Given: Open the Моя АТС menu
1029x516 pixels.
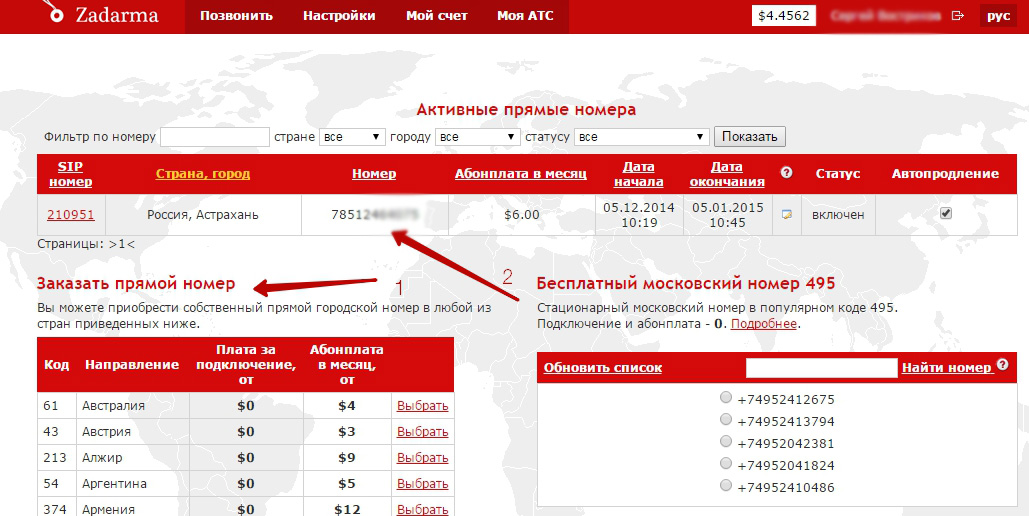Looking at the screenshot, I should tap(525, 16).
